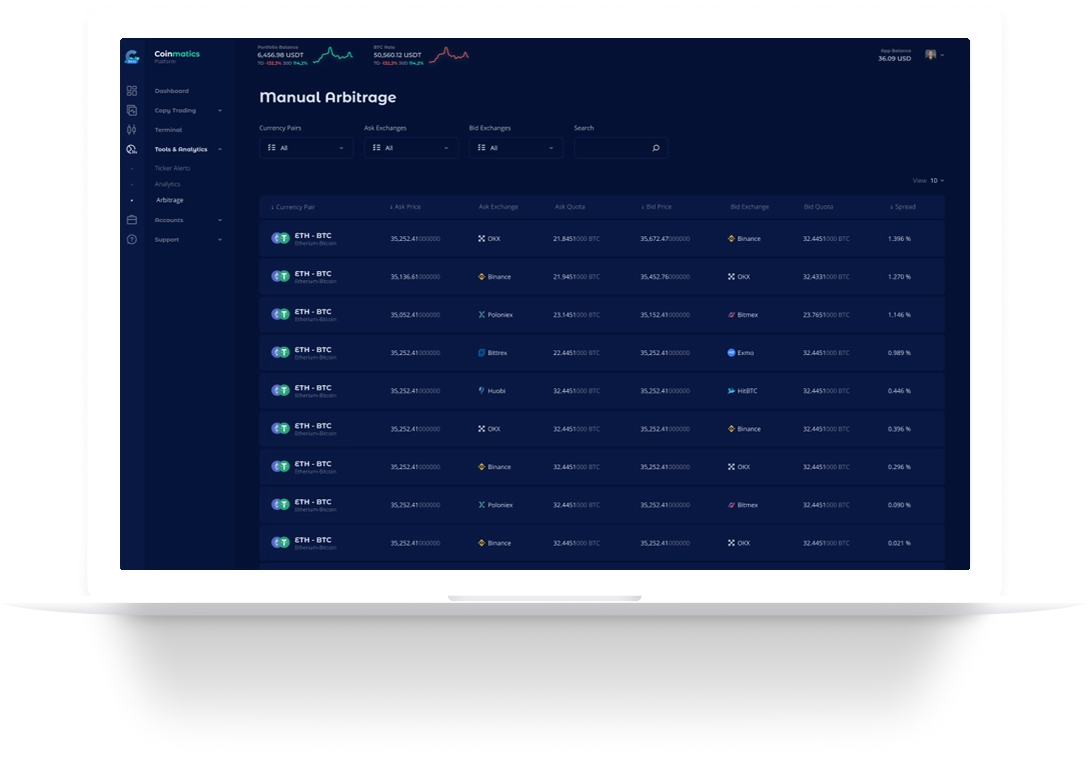Go to Dashboard in the sidebar
Screen dimensions: 1088x768
click(x=171, y=91)
